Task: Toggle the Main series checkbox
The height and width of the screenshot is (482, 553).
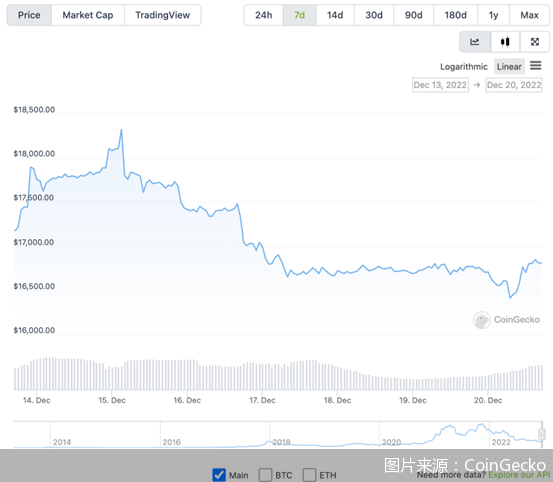Action: [219, 475]
